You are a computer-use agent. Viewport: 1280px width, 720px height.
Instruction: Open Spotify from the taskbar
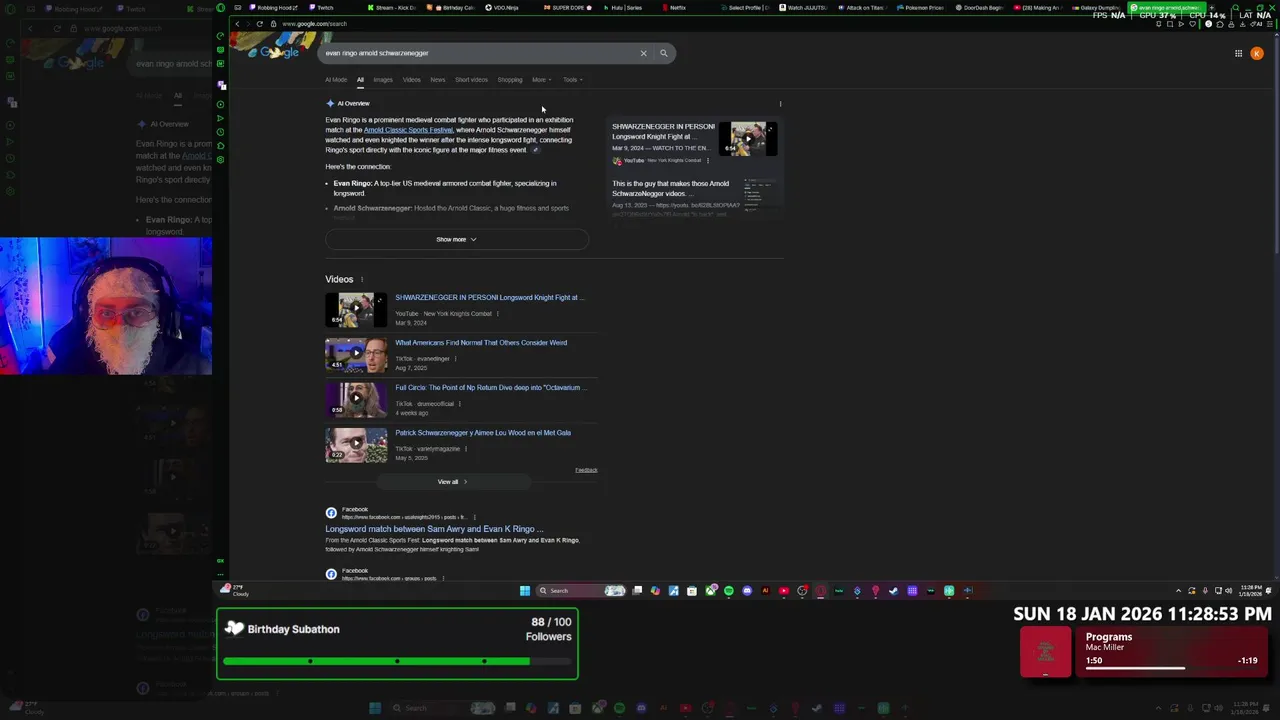click(729, 590)
